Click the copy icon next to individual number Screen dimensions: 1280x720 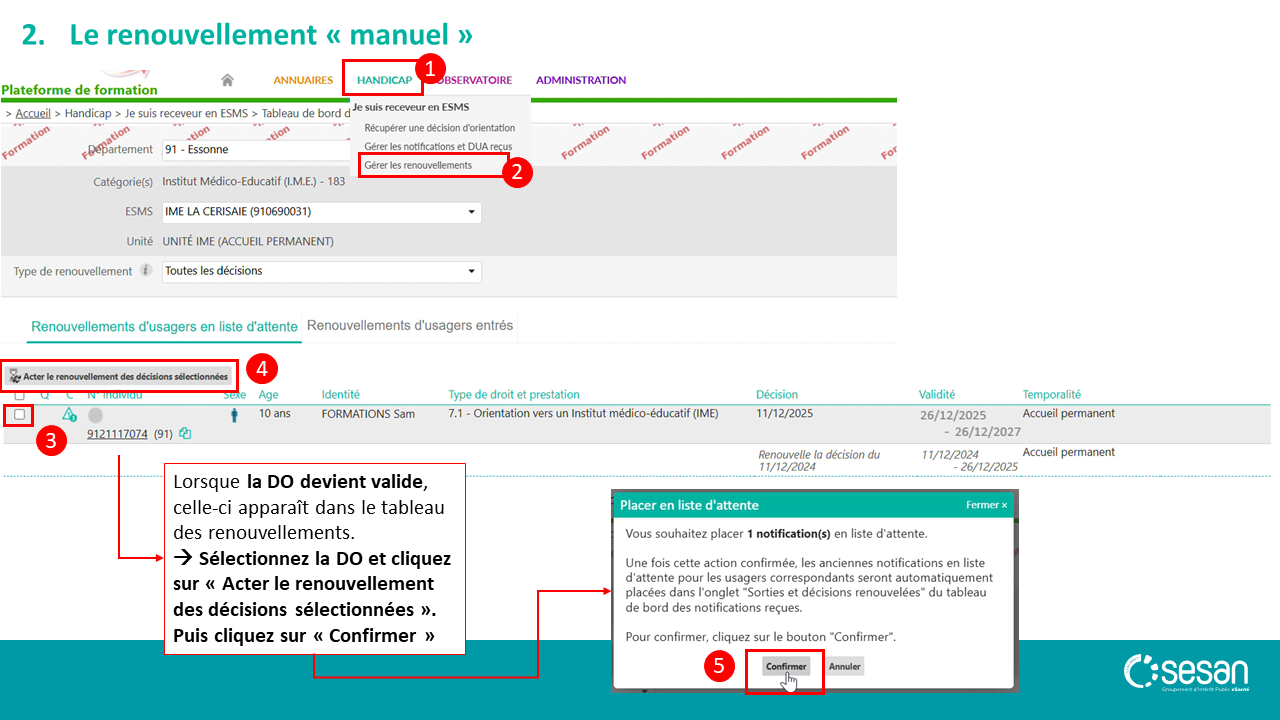[185, 434]
